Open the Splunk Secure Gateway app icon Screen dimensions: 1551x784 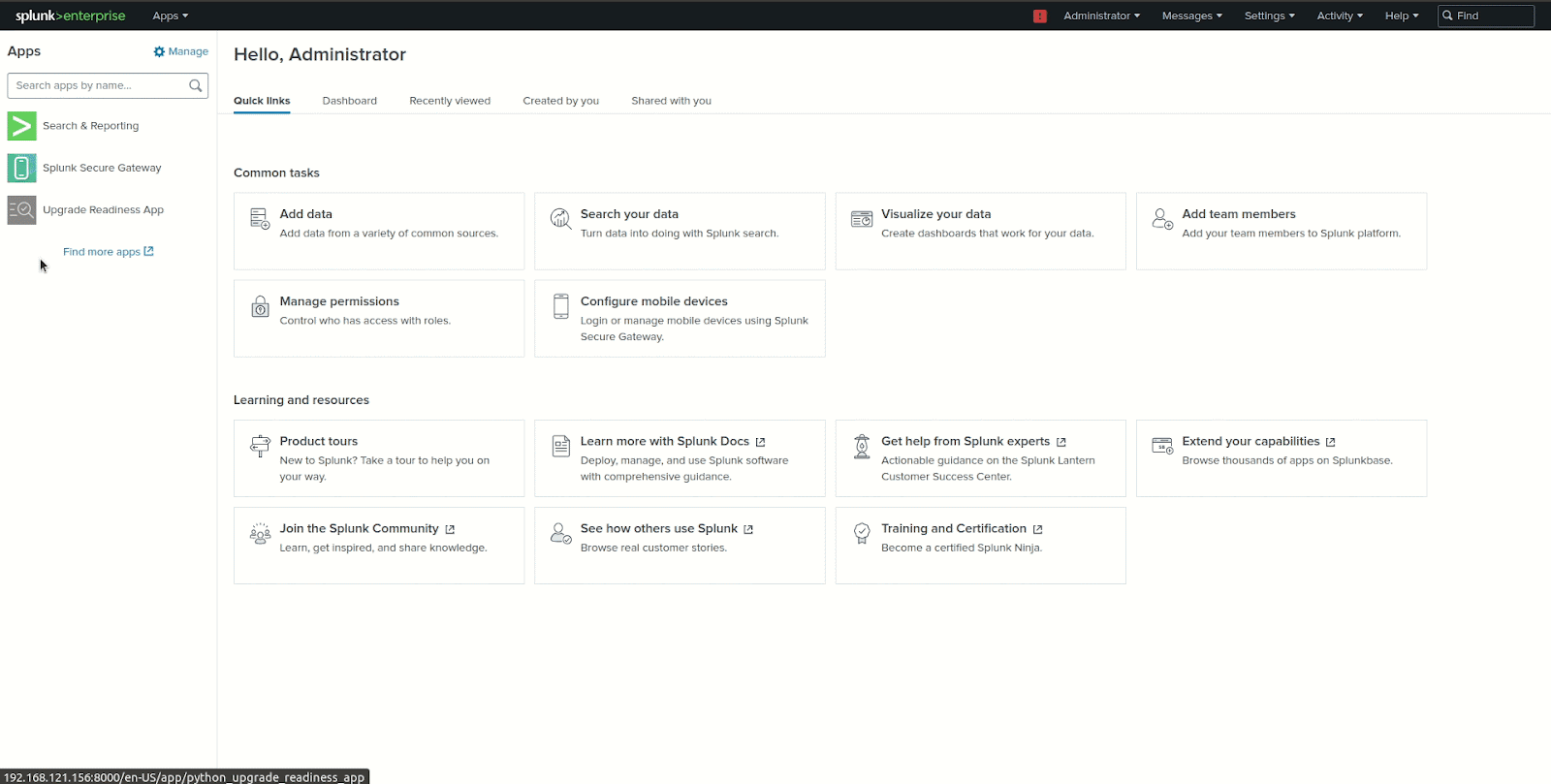tap(22, 168)
